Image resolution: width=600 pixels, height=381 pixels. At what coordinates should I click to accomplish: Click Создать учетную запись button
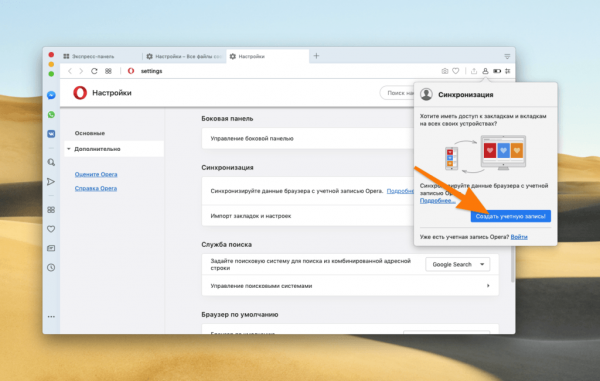pyautogui.click(x=510, y=216)
